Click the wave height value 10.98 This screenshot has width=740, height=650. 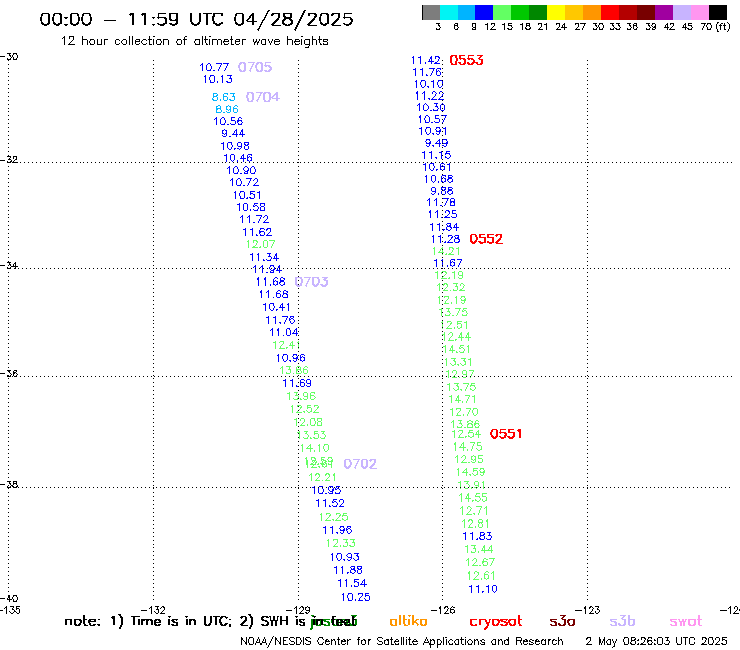pyautogui.click(x=235, y=146)
